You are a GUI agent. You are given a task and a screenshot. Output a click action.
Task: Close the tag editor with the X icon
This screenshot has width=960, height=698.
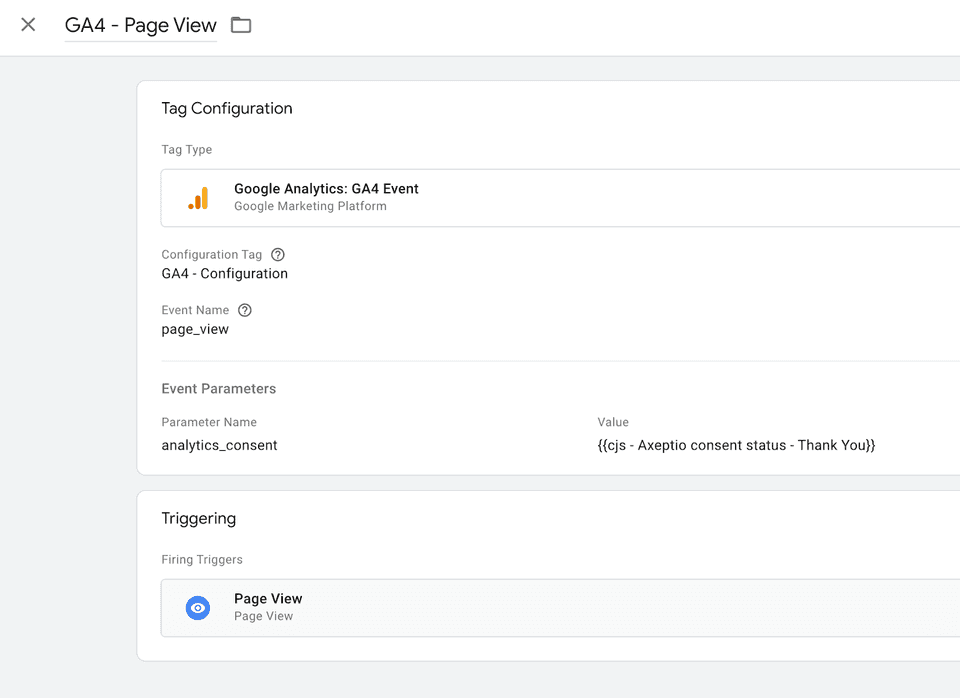28,25
